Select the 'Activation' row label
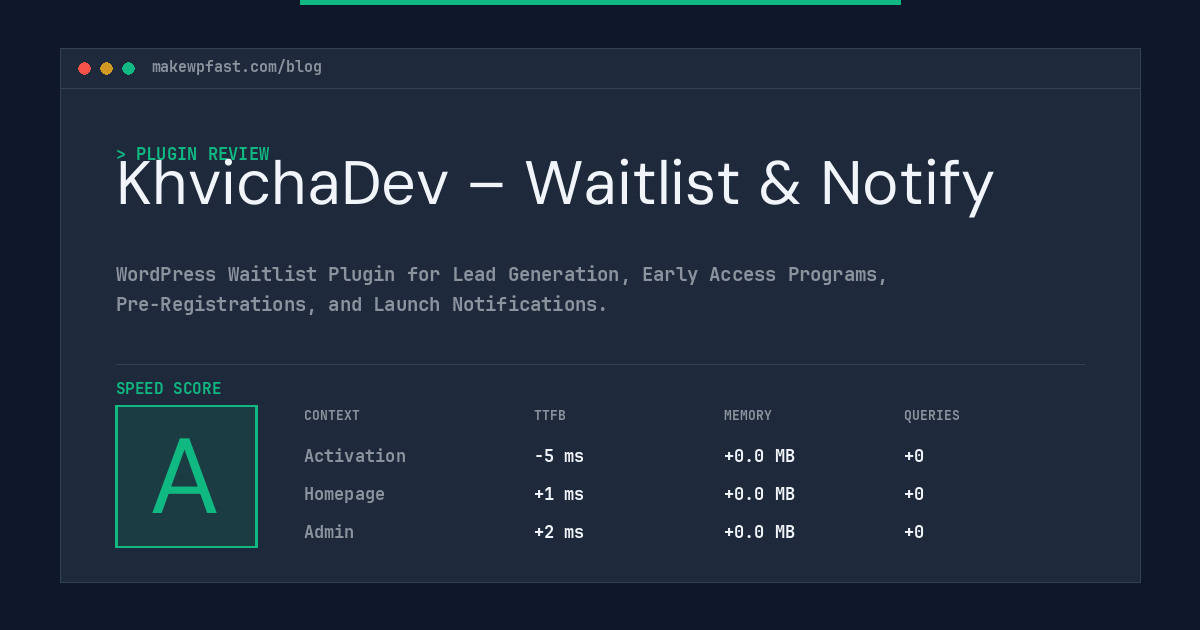 click(x=355, y=456)
